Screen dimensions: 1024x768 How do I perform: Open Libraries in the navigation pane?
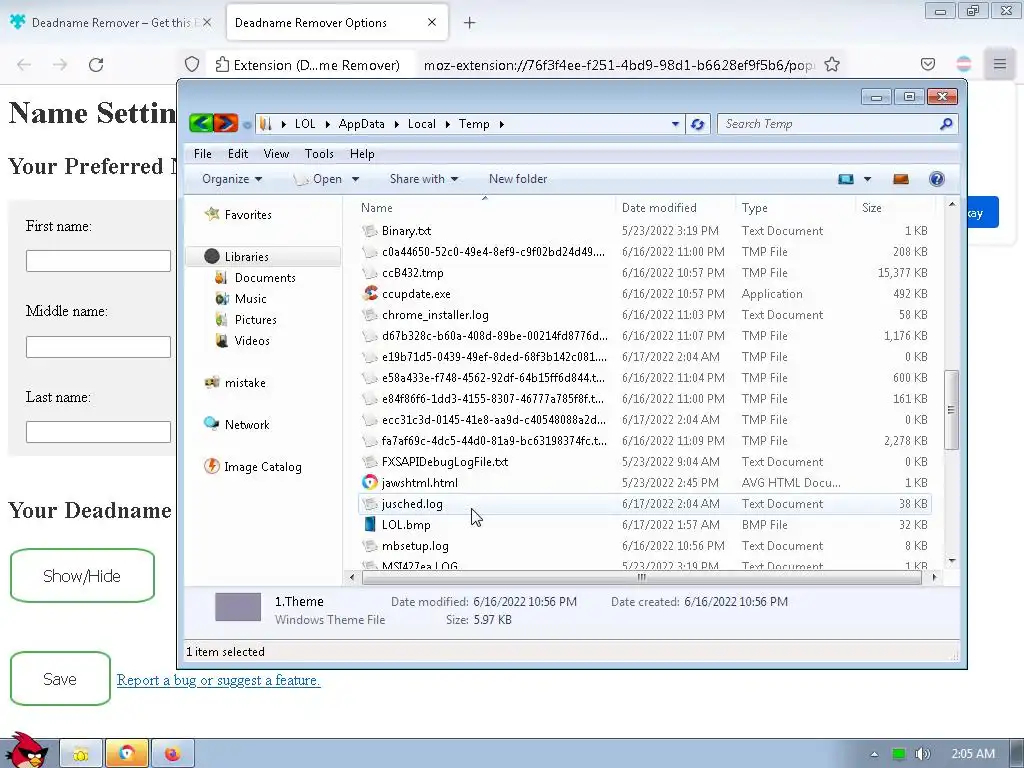point(246,257)
